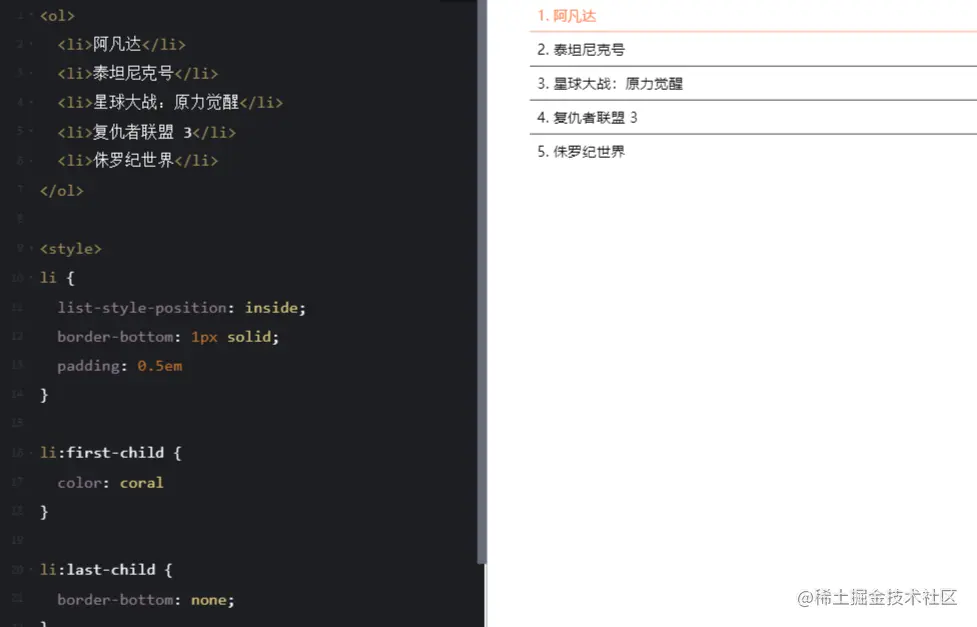Click the opening <ol> tag in code
Viewport: 977px width, 627px height.
[x=57, y=16]
